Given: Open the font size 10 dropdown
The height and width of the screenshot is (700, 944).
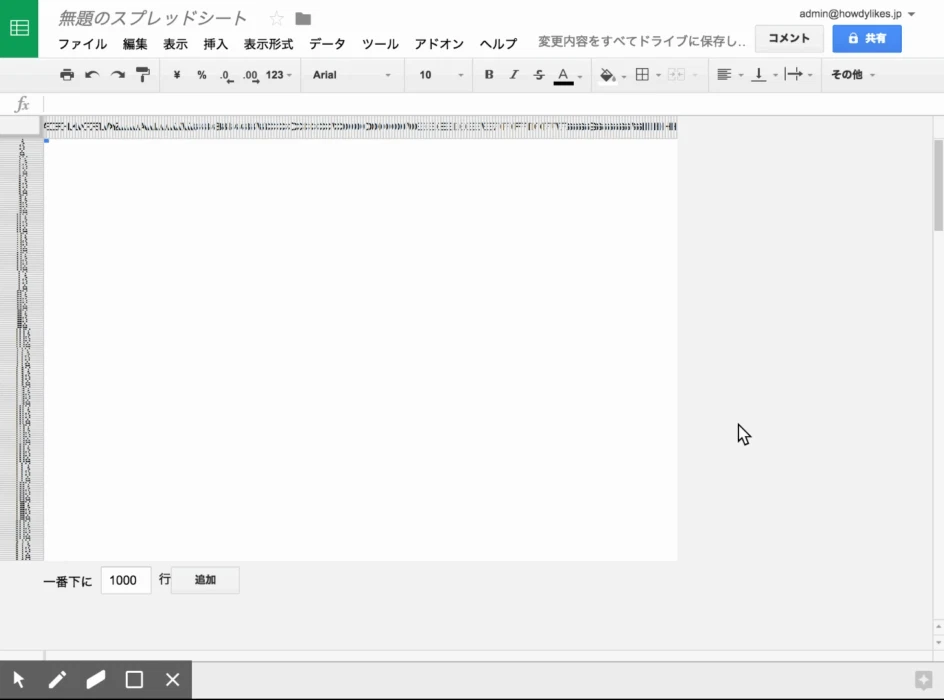Looking at the screenshot, I should 441,75.
